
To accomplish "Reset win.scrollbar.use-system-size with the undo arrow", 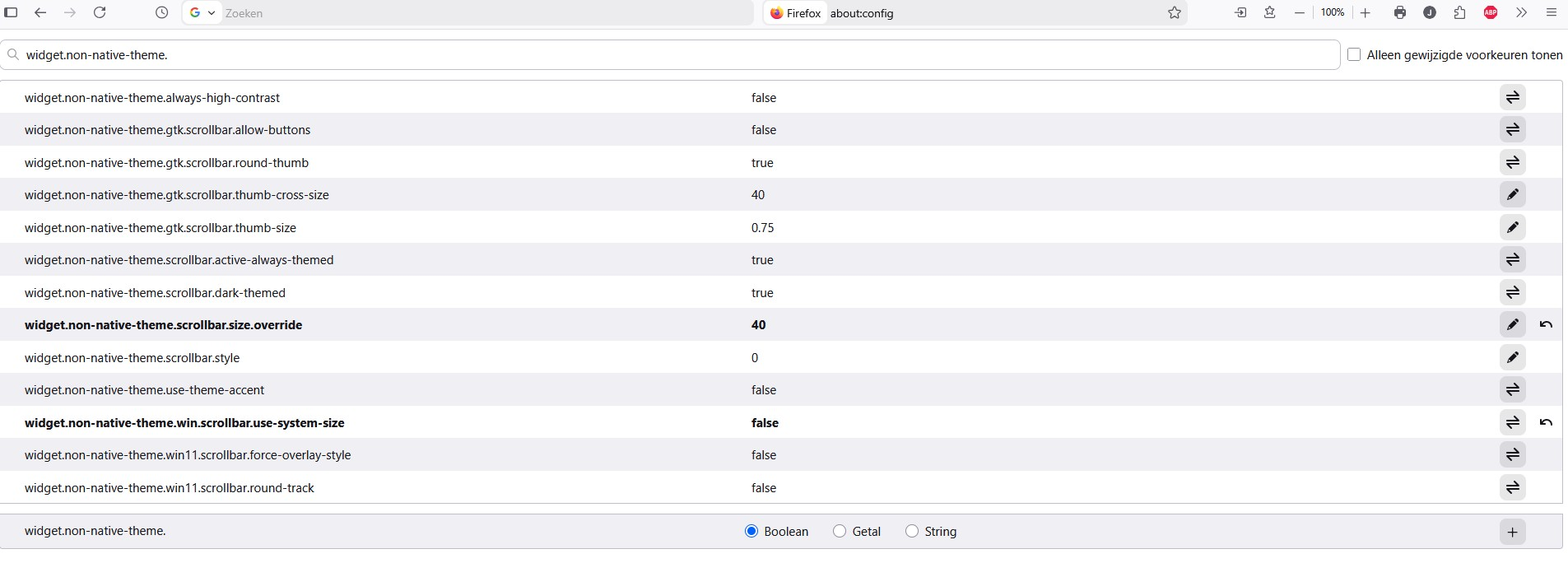I will [x=1546, y=422].
